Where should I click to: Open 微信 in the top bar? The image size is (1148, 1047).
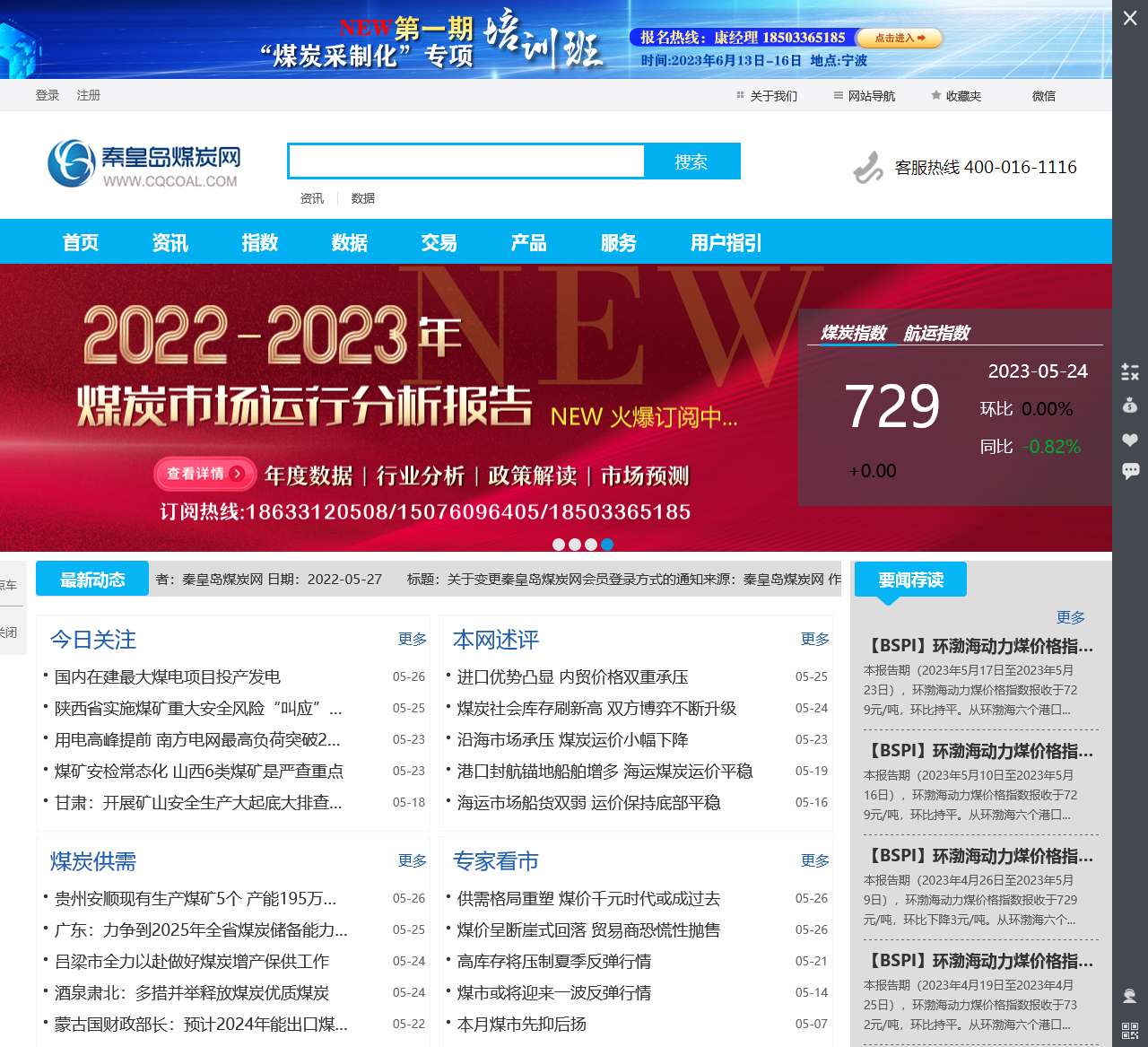coord(1044,96)
